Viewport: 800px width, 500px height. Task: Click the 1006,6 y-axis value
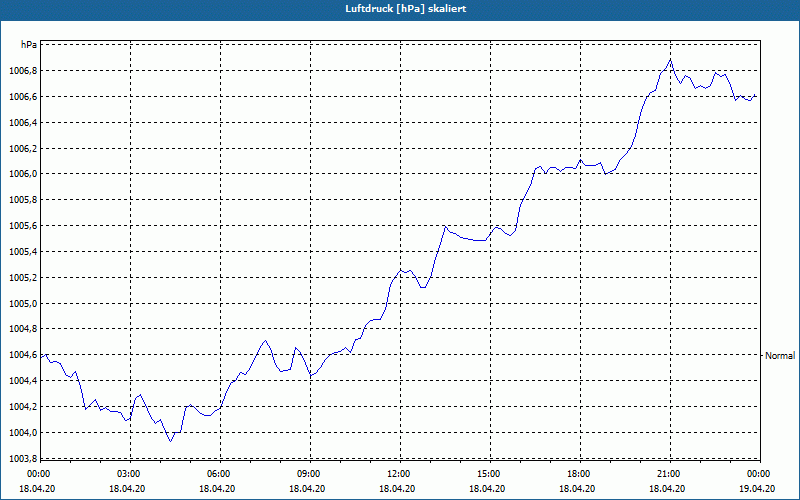click(x=23, y=96)
